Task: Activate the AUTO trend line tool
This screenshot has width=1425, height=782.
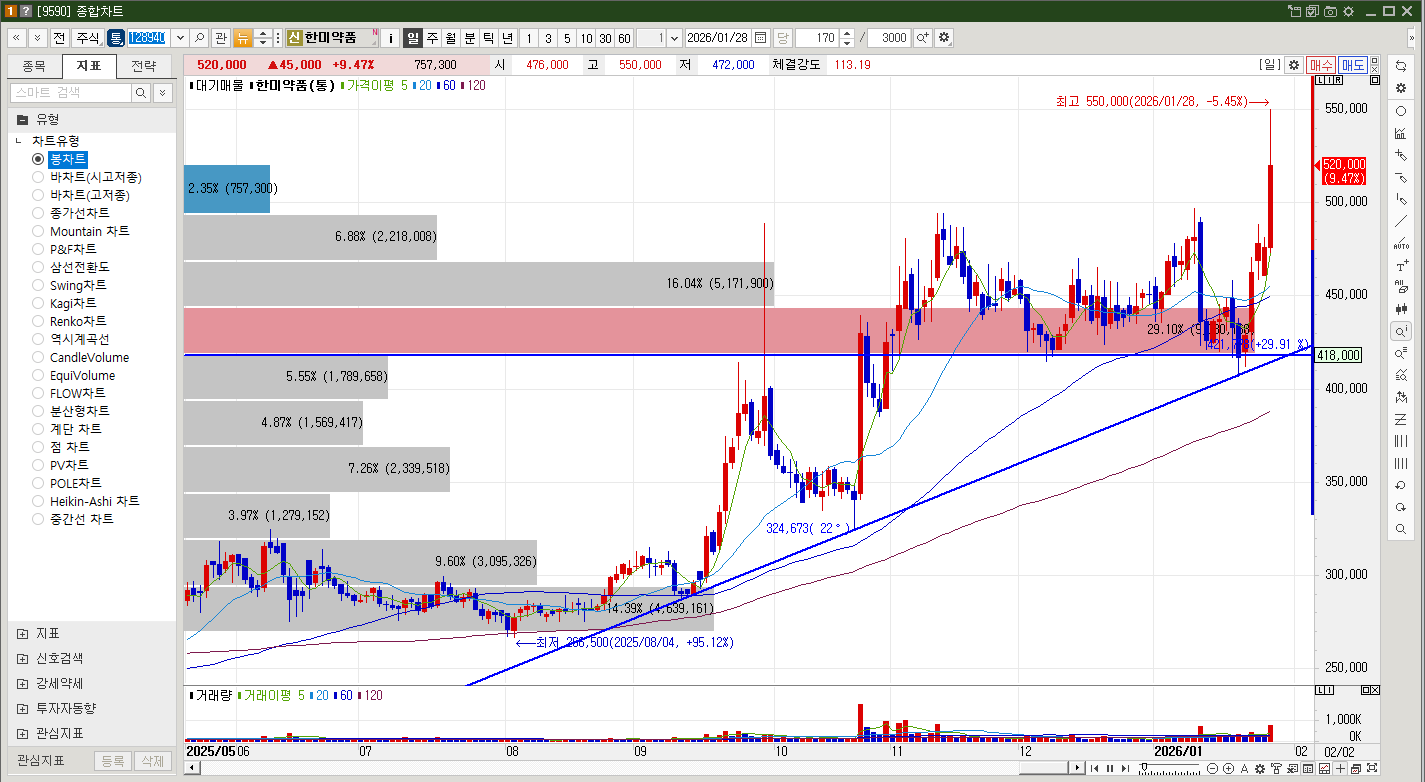Action: pyautogui.click(x=1400, y=243)
